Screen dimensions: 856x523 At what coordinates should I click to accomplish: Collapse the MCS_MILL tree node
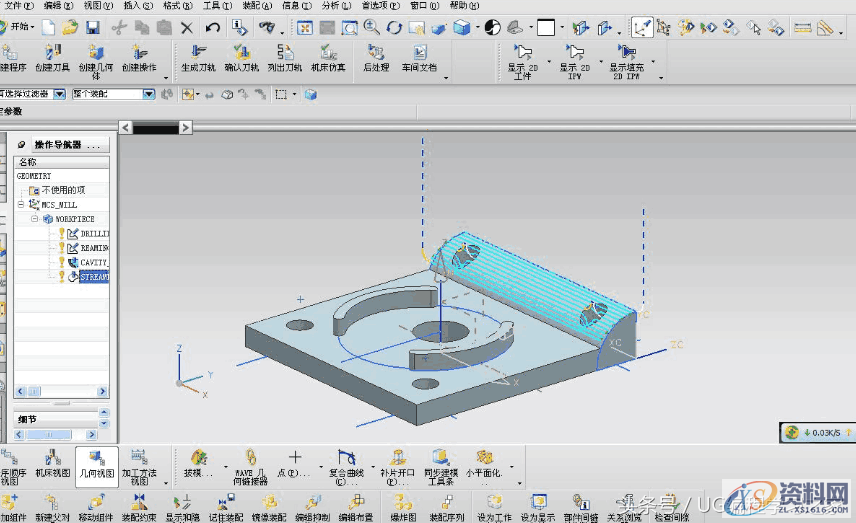(22, 204)
